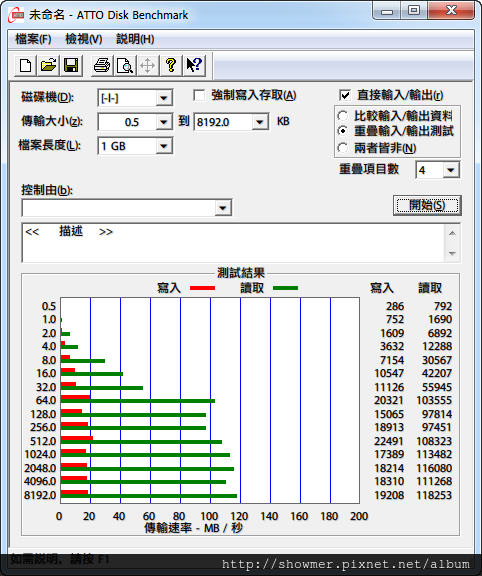Open the 檔案長度 1 GB dropdown

point(163,146)
